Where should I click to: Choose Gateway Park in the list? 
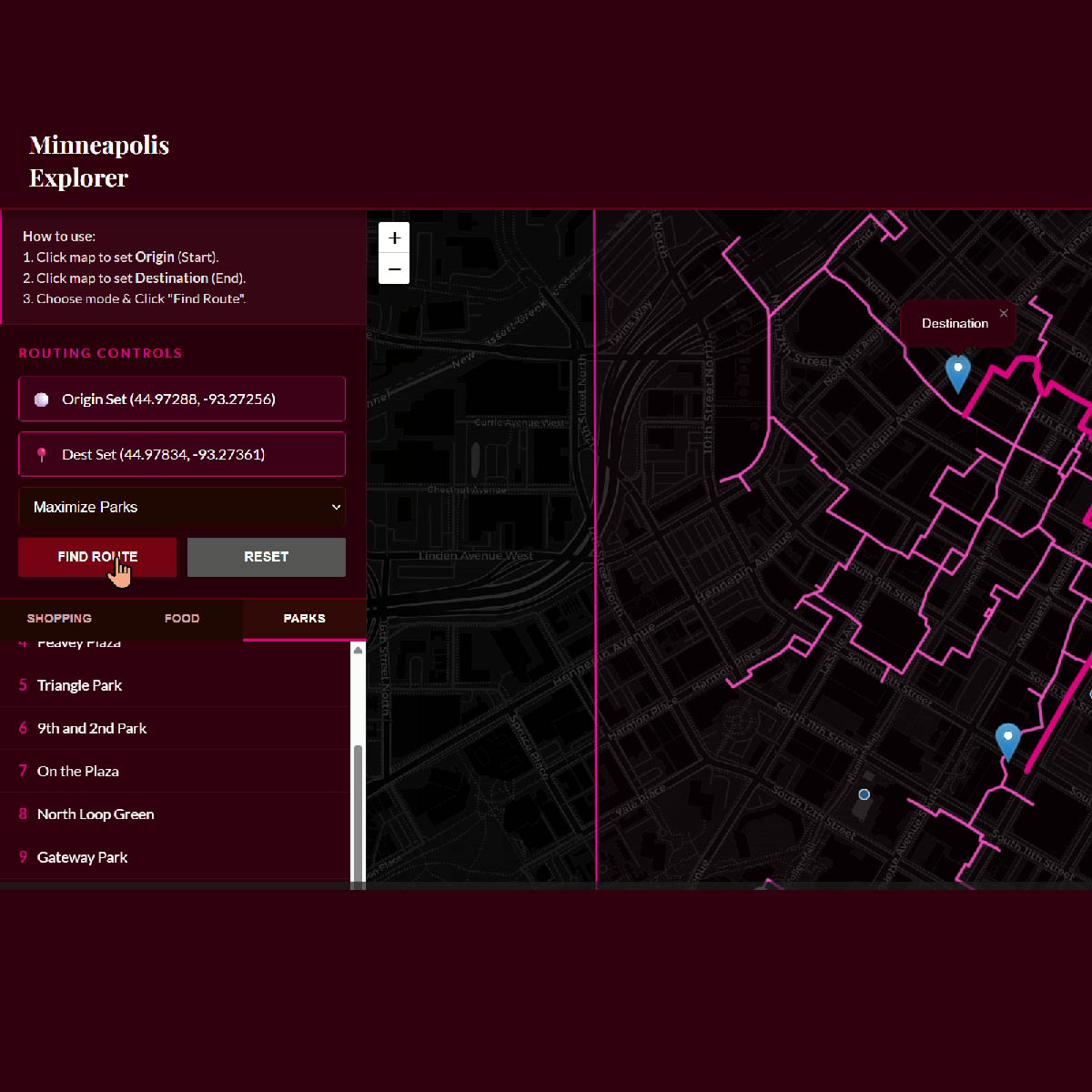click(82, 857)
